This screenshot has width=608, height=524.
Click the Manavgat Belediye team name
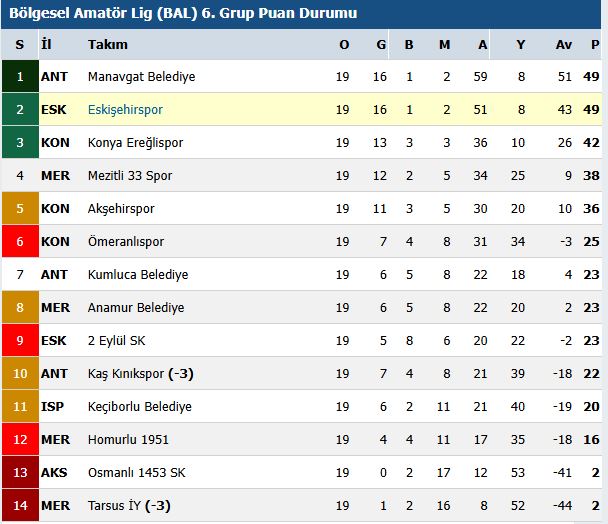pos(142,77)
